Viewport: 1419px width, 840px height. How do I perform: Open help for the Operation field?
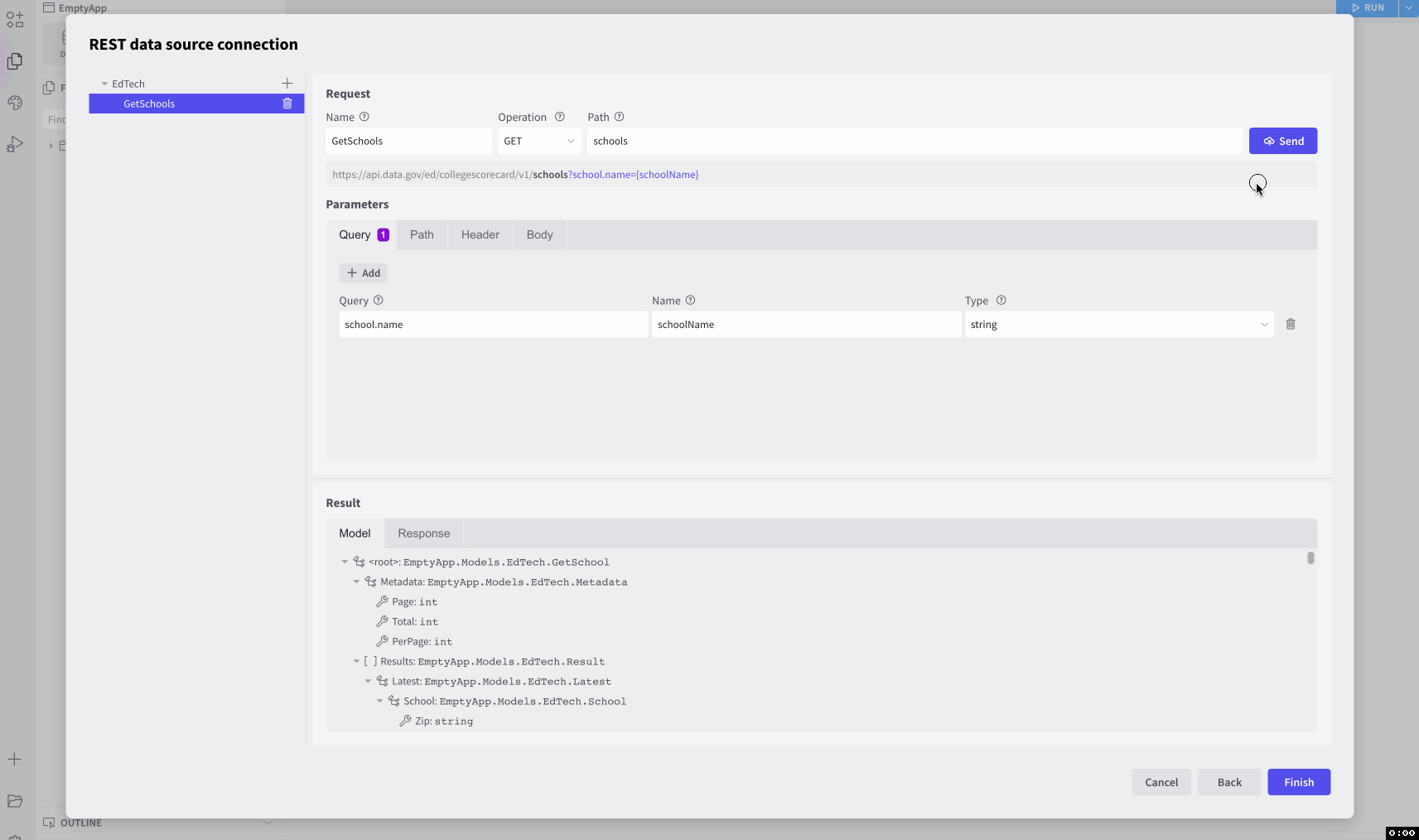click(x=560, y=117)
